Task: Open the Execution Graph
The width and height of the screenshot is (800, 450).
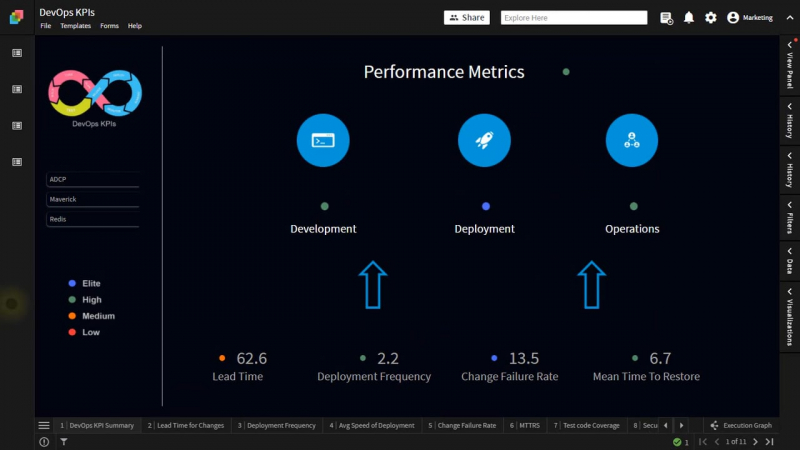Action: point(741,425)
